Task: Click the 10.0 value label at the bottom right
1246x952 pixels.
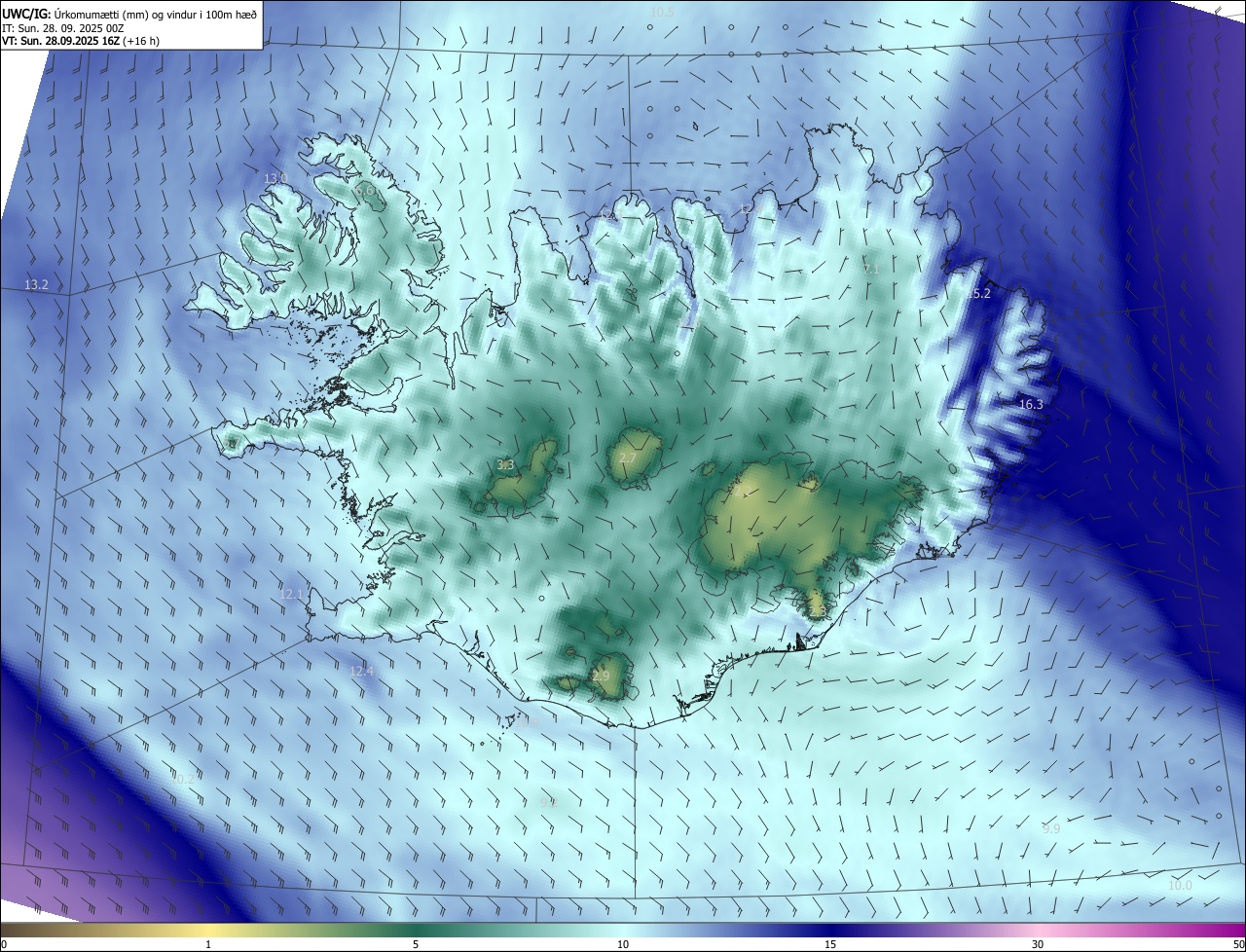Action: pos(1180,885)
